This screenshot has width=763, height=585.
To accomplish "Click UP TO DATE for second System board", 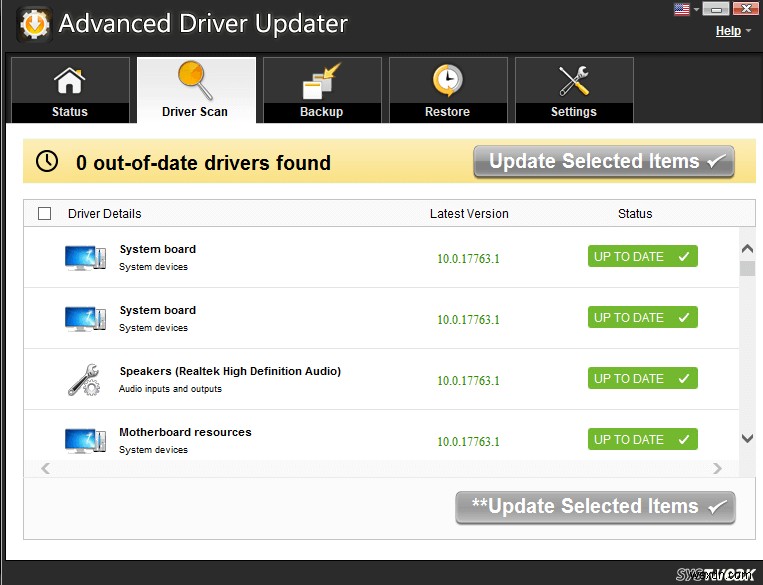I will (643, 317).
